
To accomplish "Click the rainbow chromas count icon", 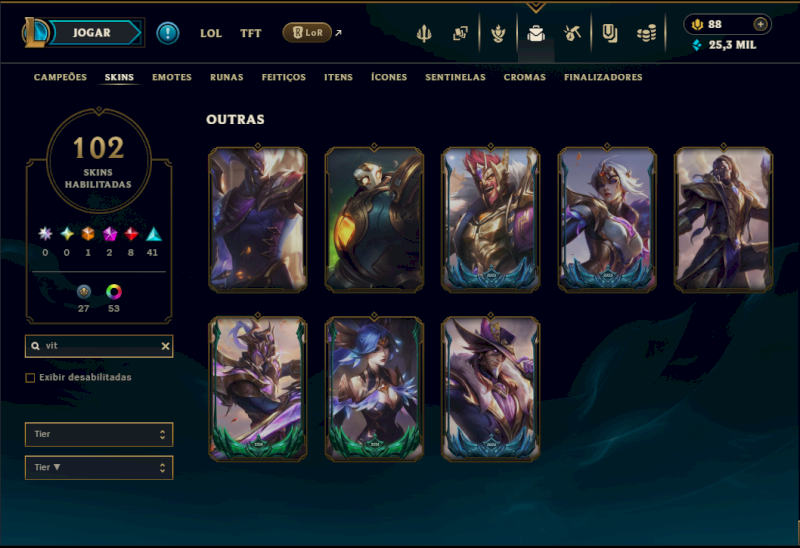I will click(x=114, y=292).
